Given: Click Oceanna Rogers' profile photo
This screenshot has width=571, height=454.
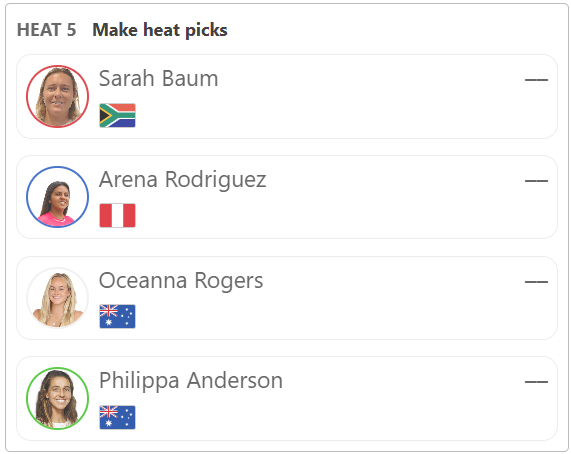Looking at the screenshot, I should 57,298.
